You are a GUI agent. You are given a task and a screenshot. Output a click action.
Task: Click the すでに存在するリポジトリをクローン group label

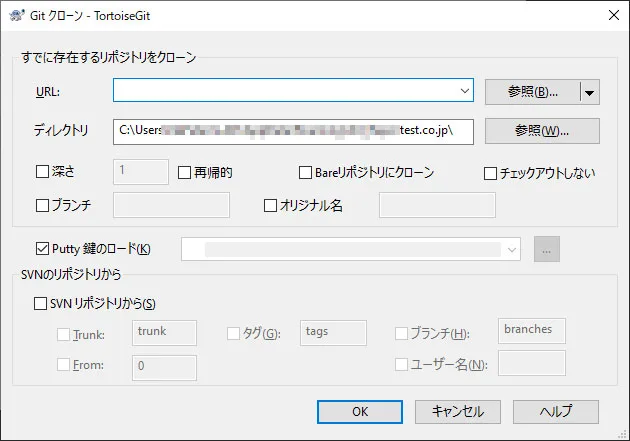click(109, 57)
